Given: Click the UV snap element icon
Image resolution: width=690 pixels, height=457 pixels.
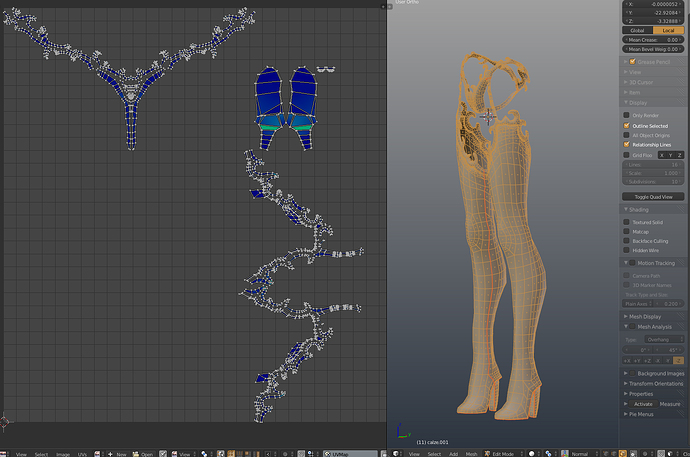Looking at the screenshot, I should 311,453.
